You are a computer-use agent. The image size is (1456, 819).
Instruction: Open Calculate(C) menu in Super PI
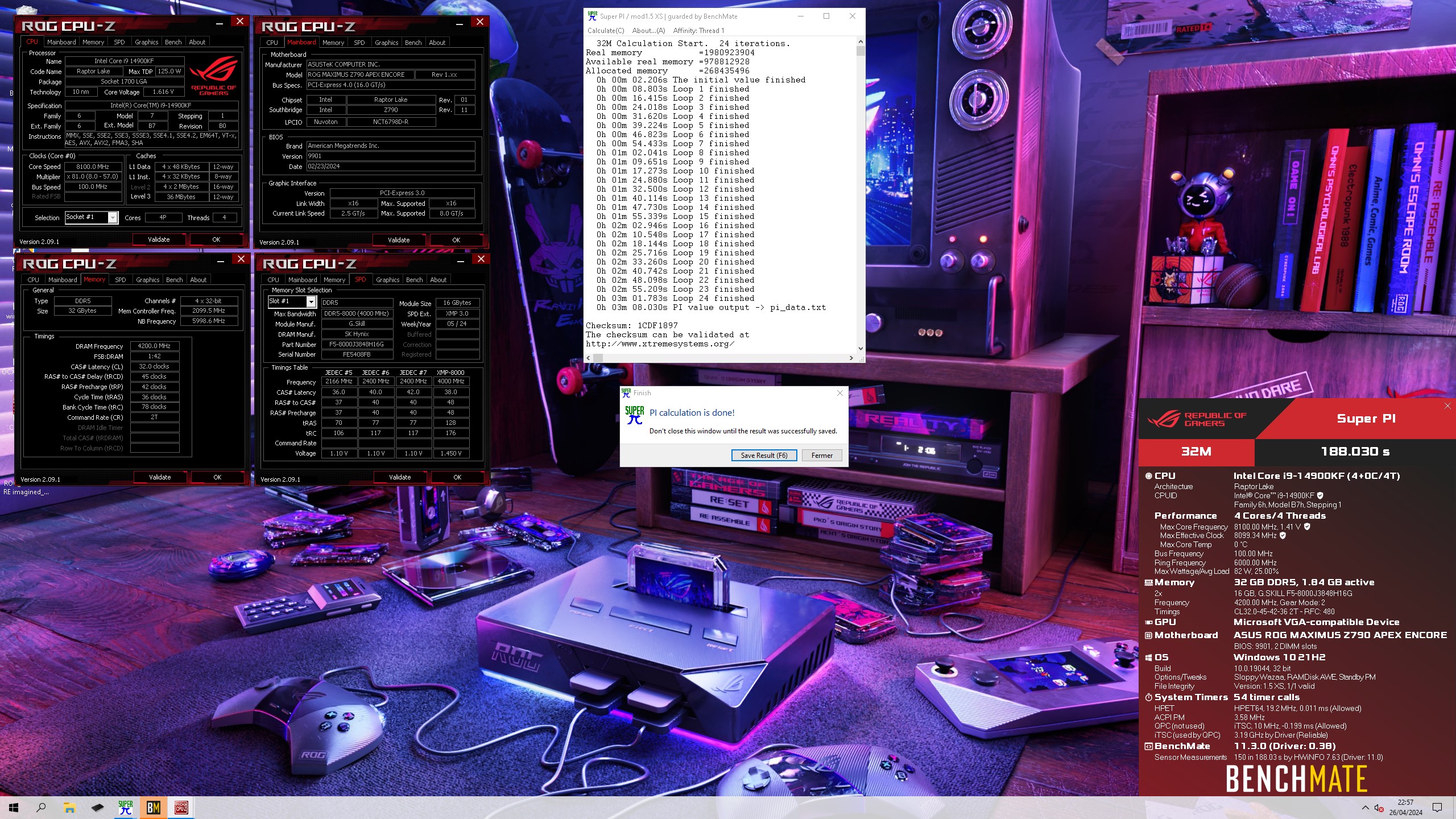click(605, 31)
